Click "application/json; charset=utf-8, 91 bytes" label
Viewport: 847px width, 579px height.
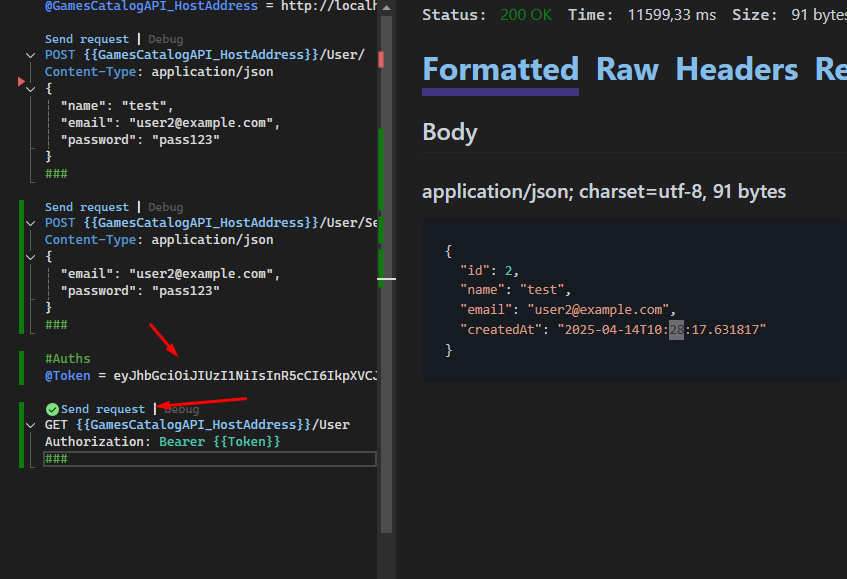[x=604, y=191]
